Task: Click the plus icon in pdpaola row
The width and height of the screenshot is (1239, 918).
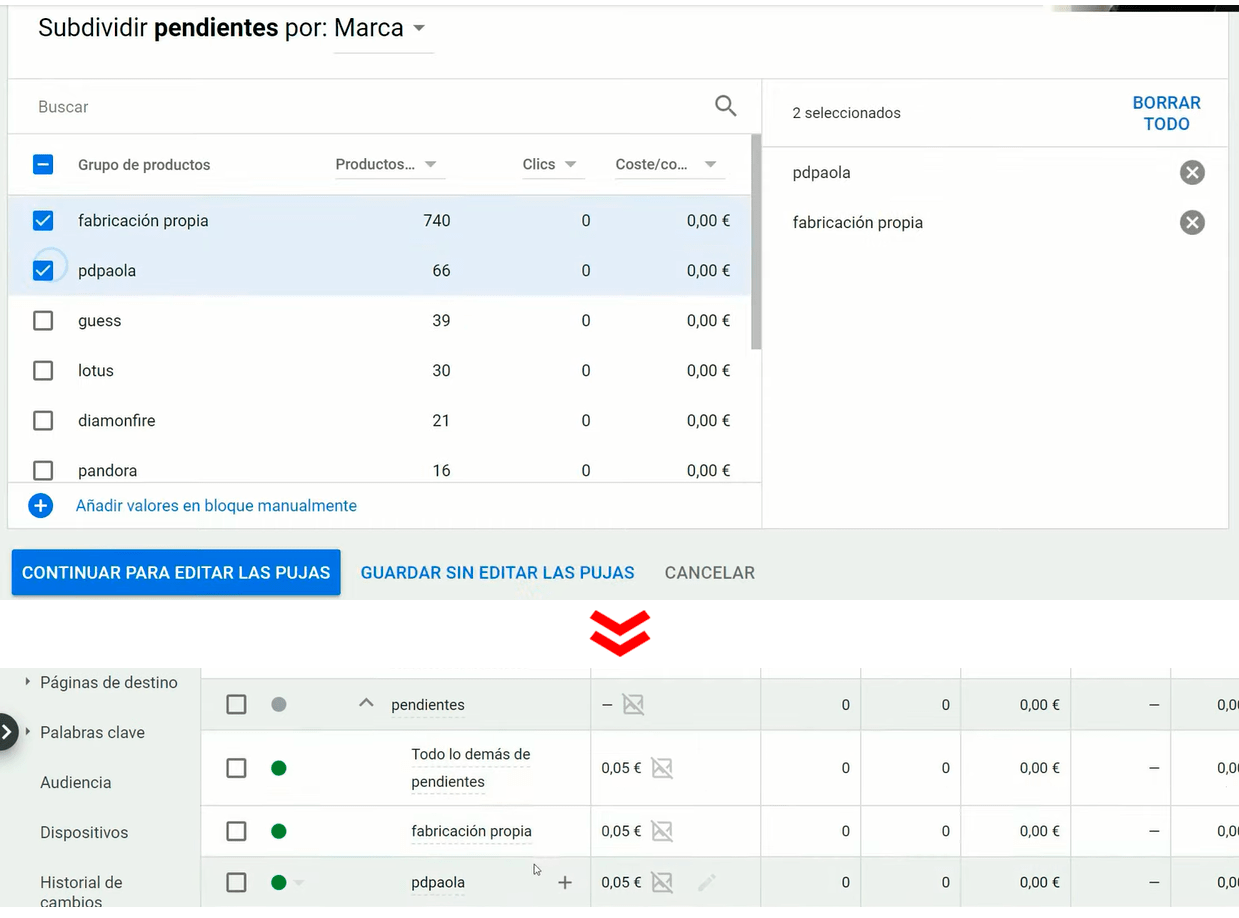Action: coord(565,882)
